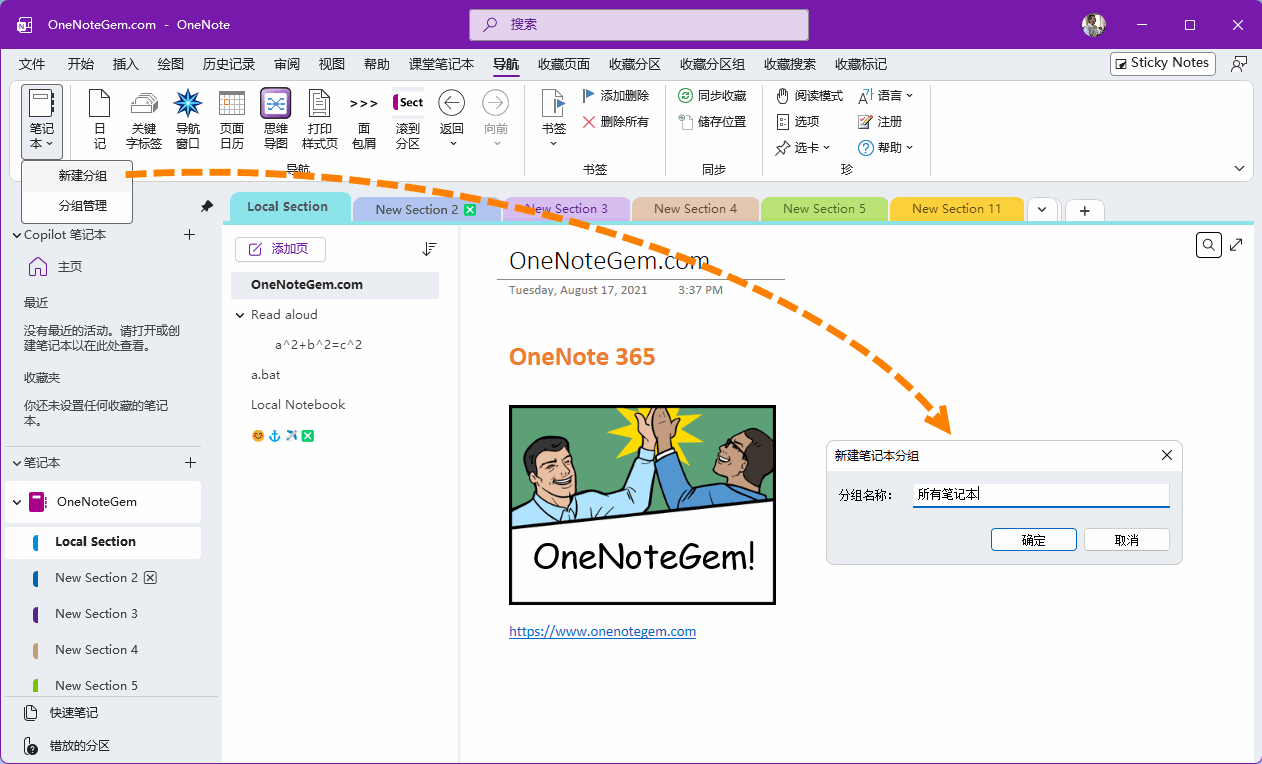The image size is (1262, 764).
Task: Add a notebook in 笔记本 group plus
Action: point(190,463)
